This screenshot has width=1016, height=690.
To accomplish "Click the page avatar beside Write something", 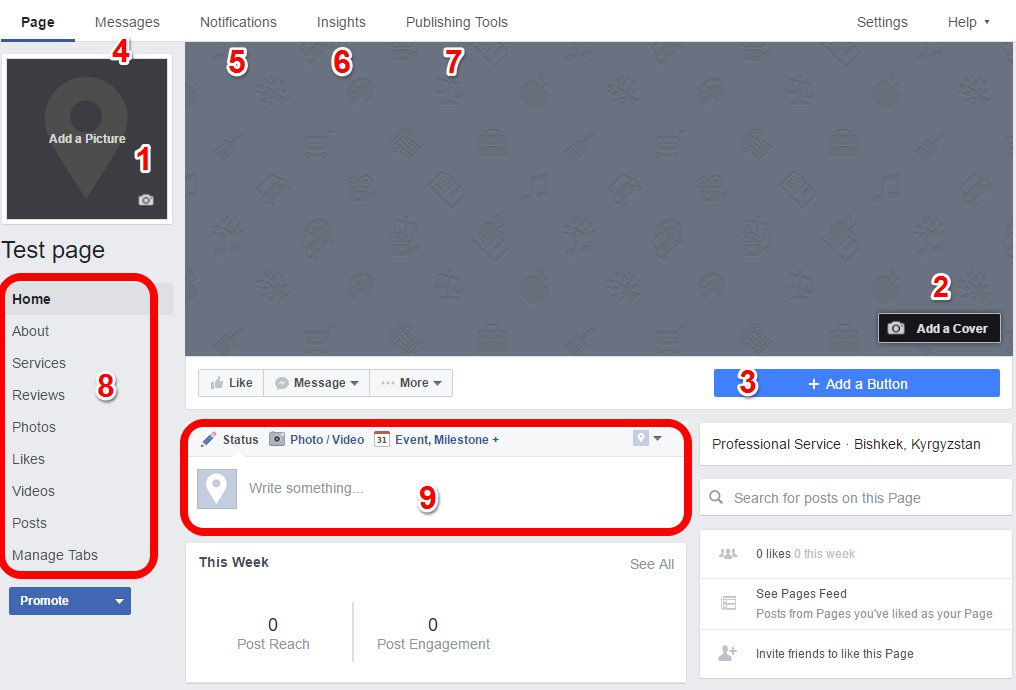I will pyautogui.click(x=216, y=489).
